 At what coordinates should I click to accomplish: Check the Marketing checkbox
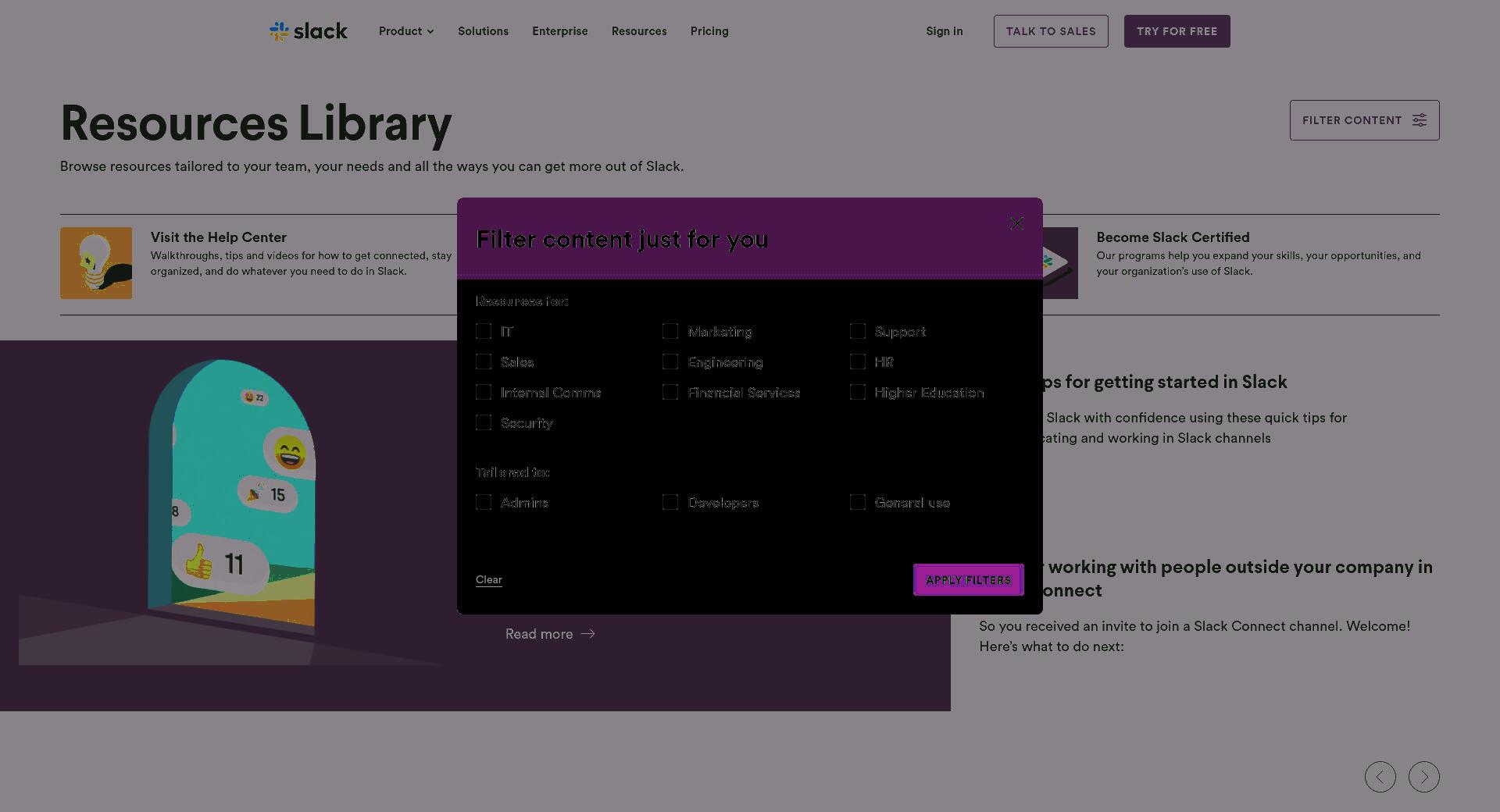(670, 331)
